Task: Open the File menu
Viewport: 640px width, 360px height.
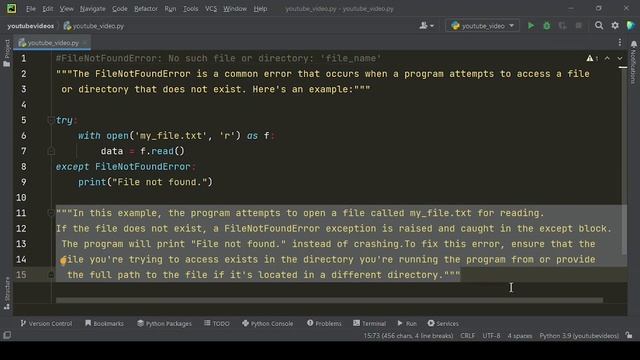Action: point(31,9)
